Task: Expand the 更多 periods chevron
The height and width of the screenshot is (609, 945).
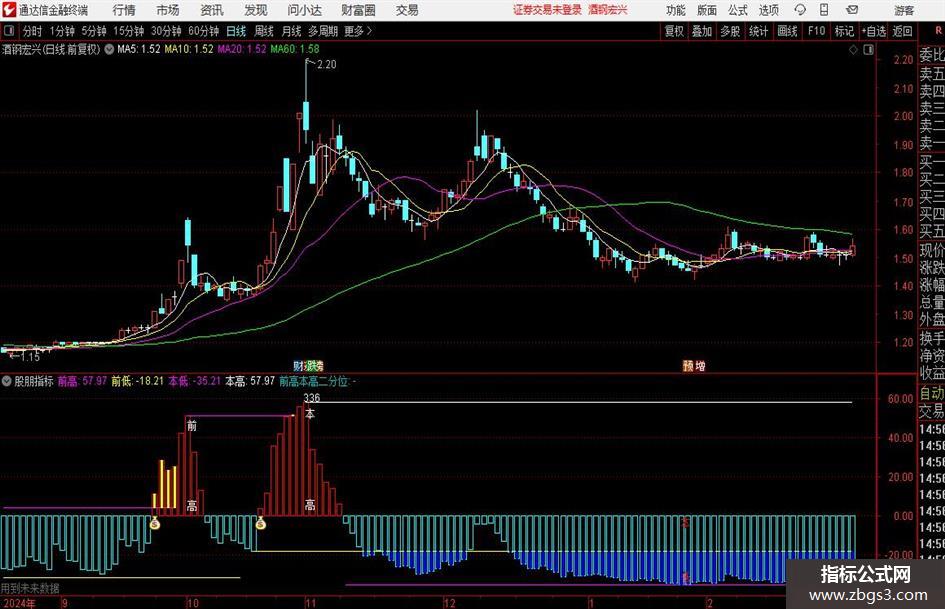Action: click(x=369, y=31)
